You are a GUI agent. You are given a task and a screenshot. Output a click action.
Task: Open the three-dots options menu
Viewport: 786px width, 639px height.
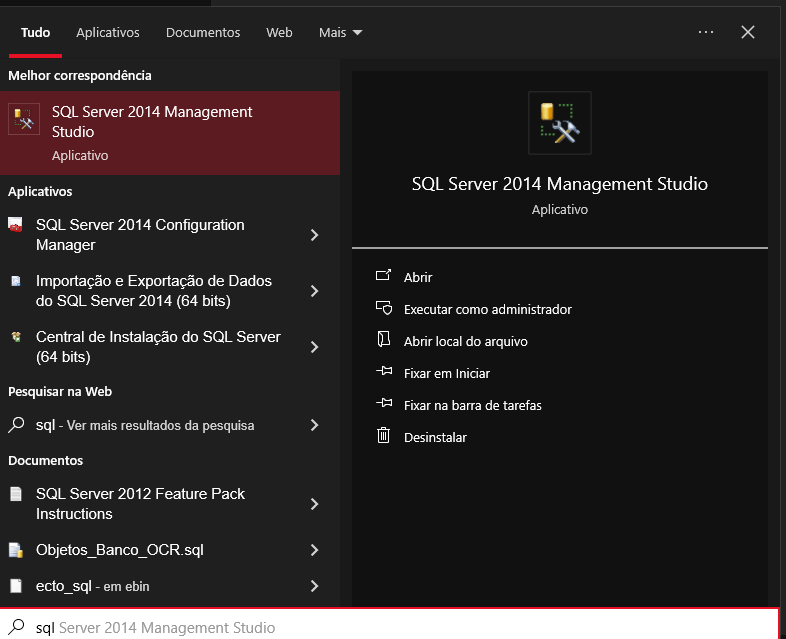point(706,32)
